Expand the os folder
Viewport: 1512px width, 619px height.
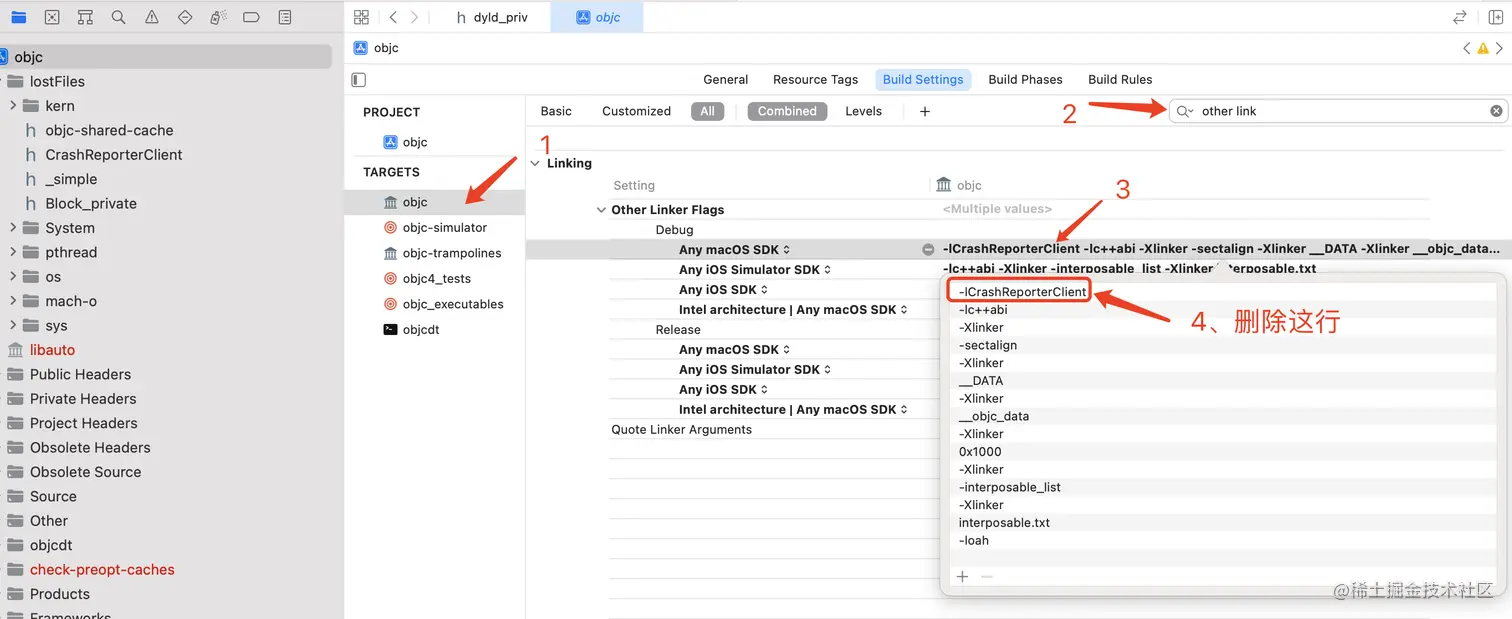coord(13,277)
